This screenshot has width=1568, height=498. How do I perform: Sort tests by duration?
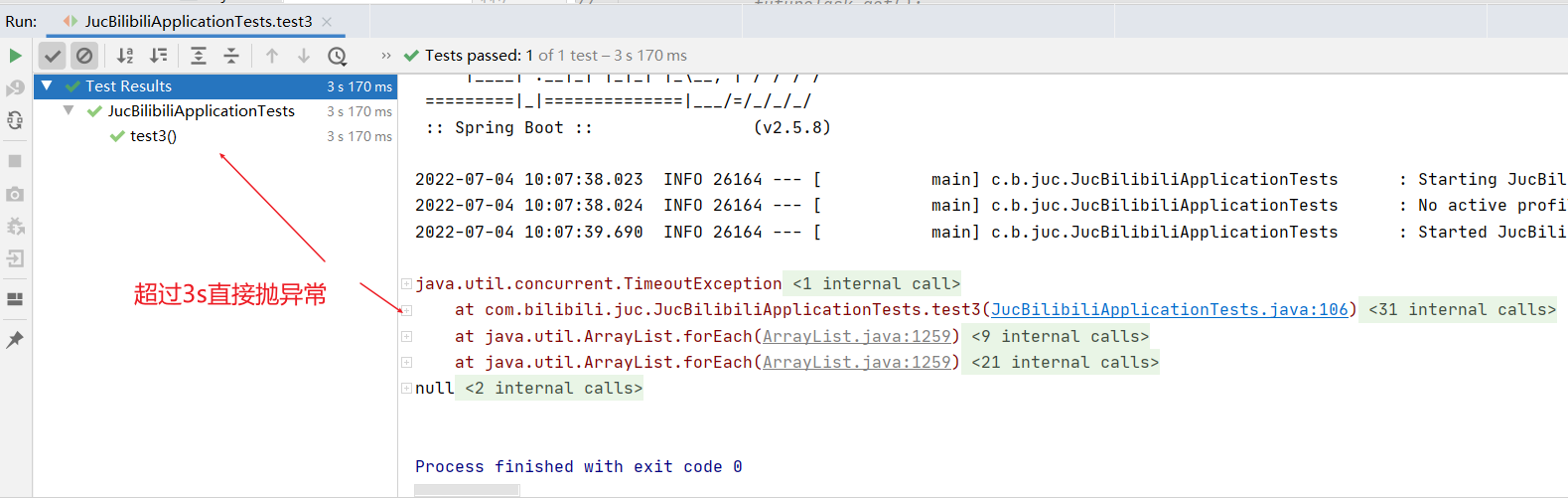click(x=159, y=56)
